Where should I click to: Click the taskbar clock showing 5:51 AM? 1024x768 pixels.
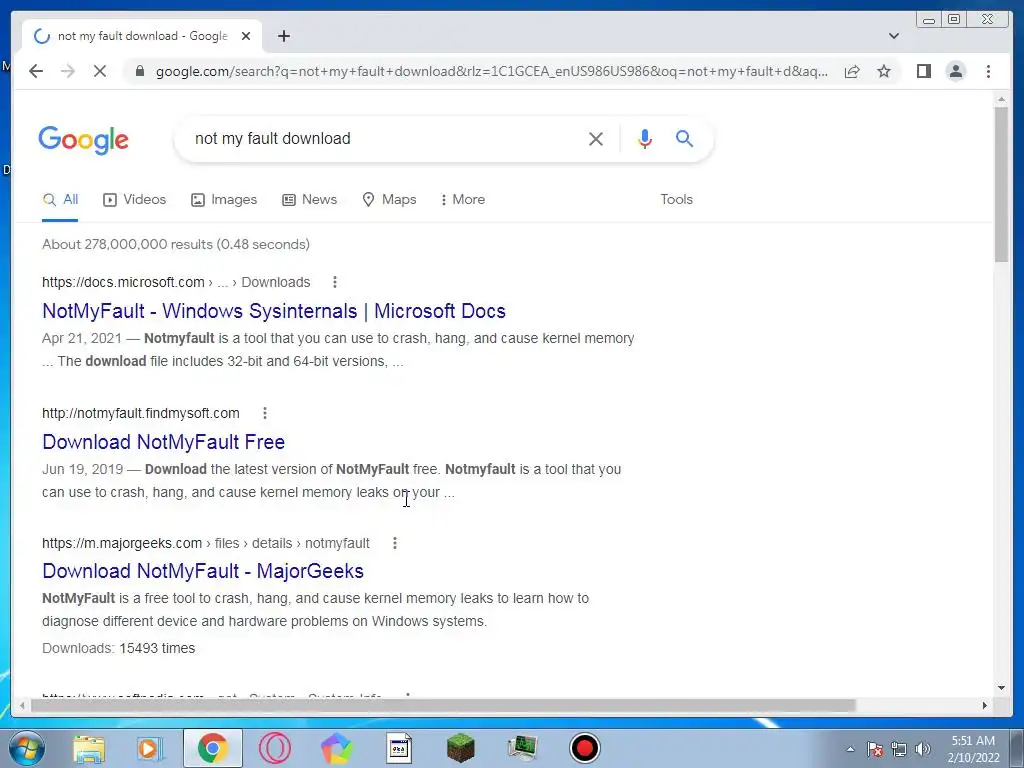coord(973,749)
